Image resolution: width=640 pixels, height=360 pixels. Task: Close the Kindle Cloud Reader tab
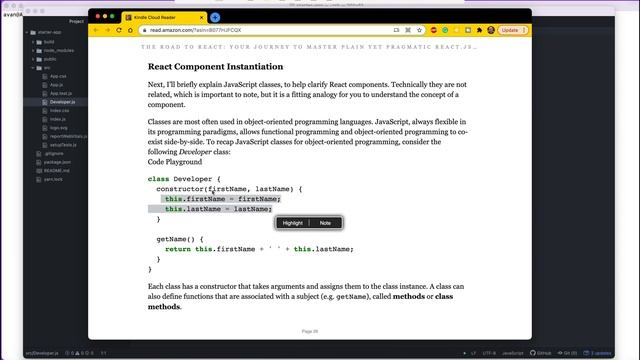pyautogui.click(x=201, y=18)
